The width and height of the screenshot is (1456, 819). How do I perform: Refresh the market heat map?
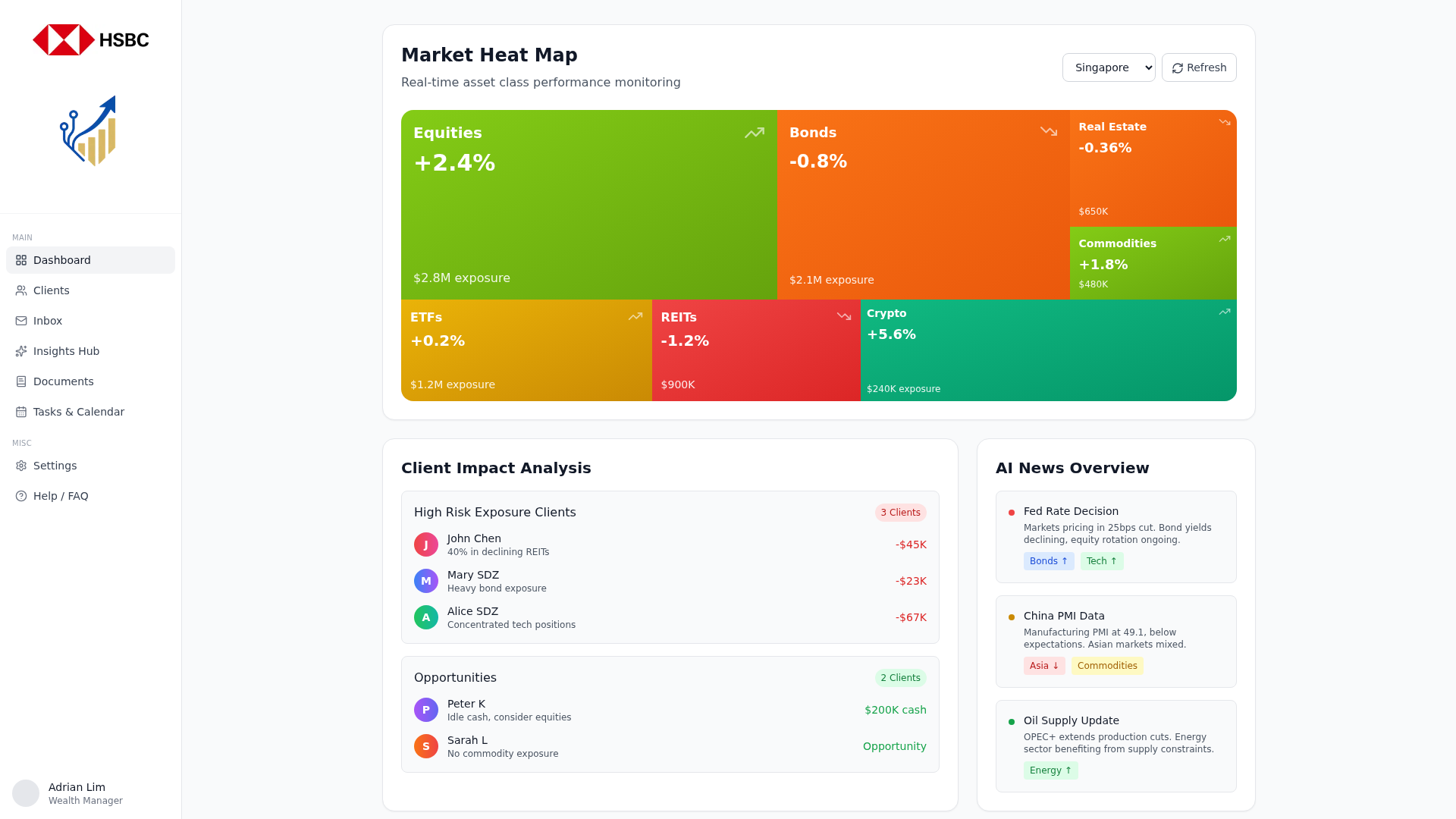click(x=1199, y=67)
